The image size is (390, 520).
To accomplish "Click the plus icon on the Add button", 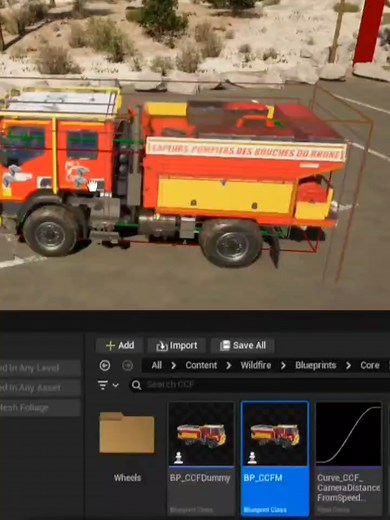I will click(110, 346).
